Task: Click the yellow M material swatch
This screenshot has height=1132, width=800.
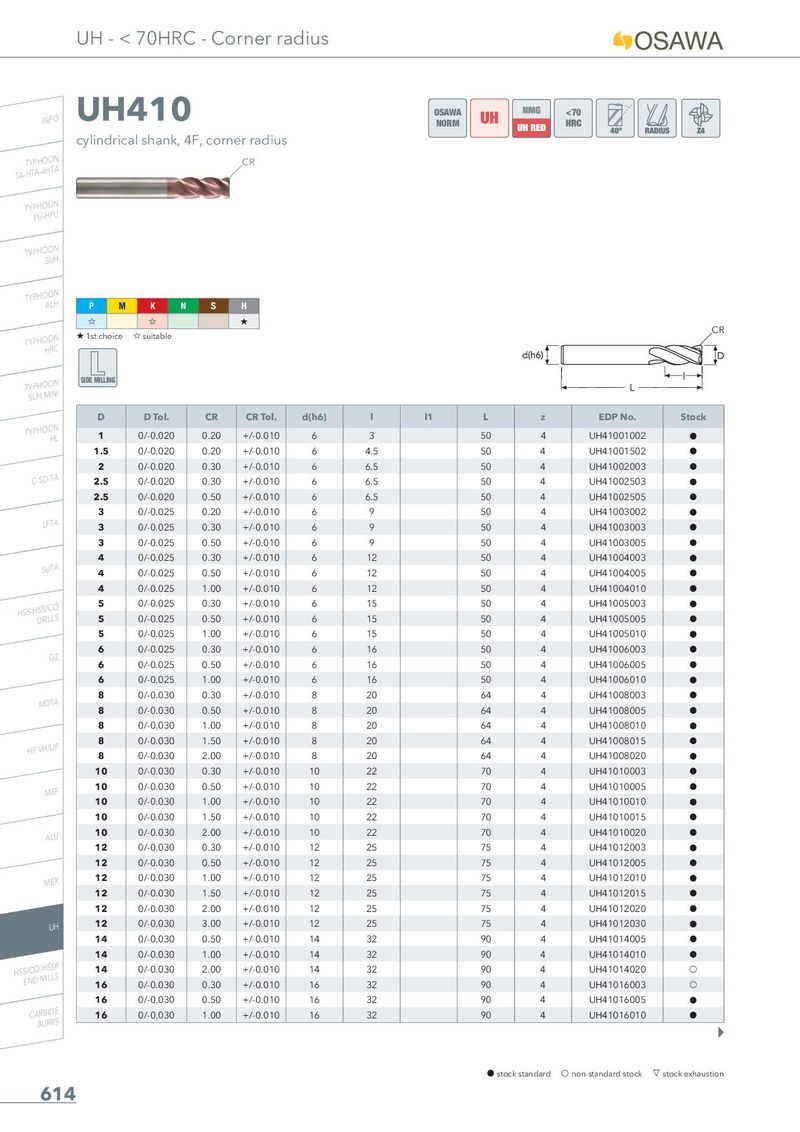Action: 122,306
